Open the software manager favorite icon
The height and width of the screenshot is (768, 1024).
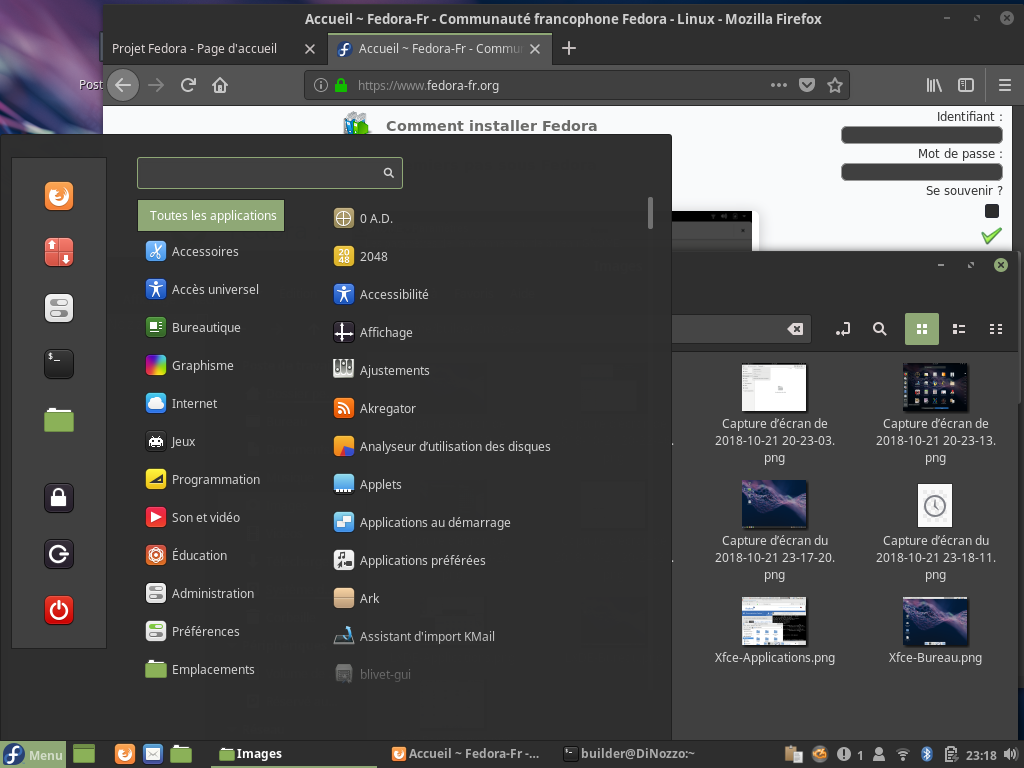(x=59, y=252)
